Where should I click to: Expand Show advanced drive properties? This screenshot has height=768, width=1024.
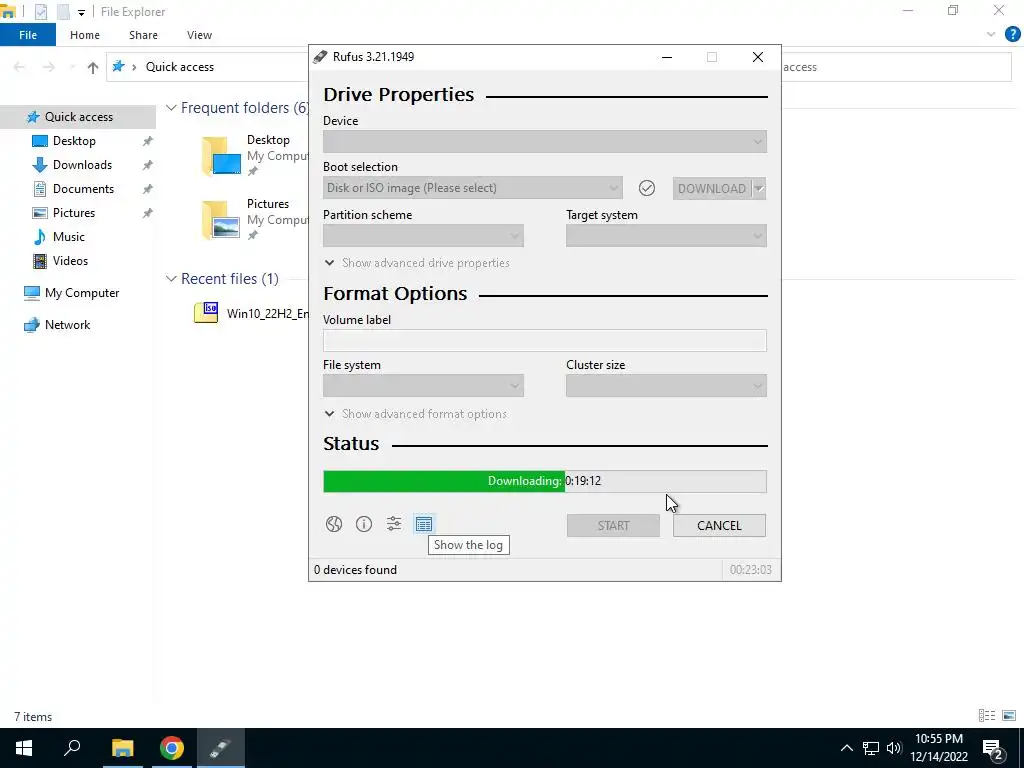(417, 263)
